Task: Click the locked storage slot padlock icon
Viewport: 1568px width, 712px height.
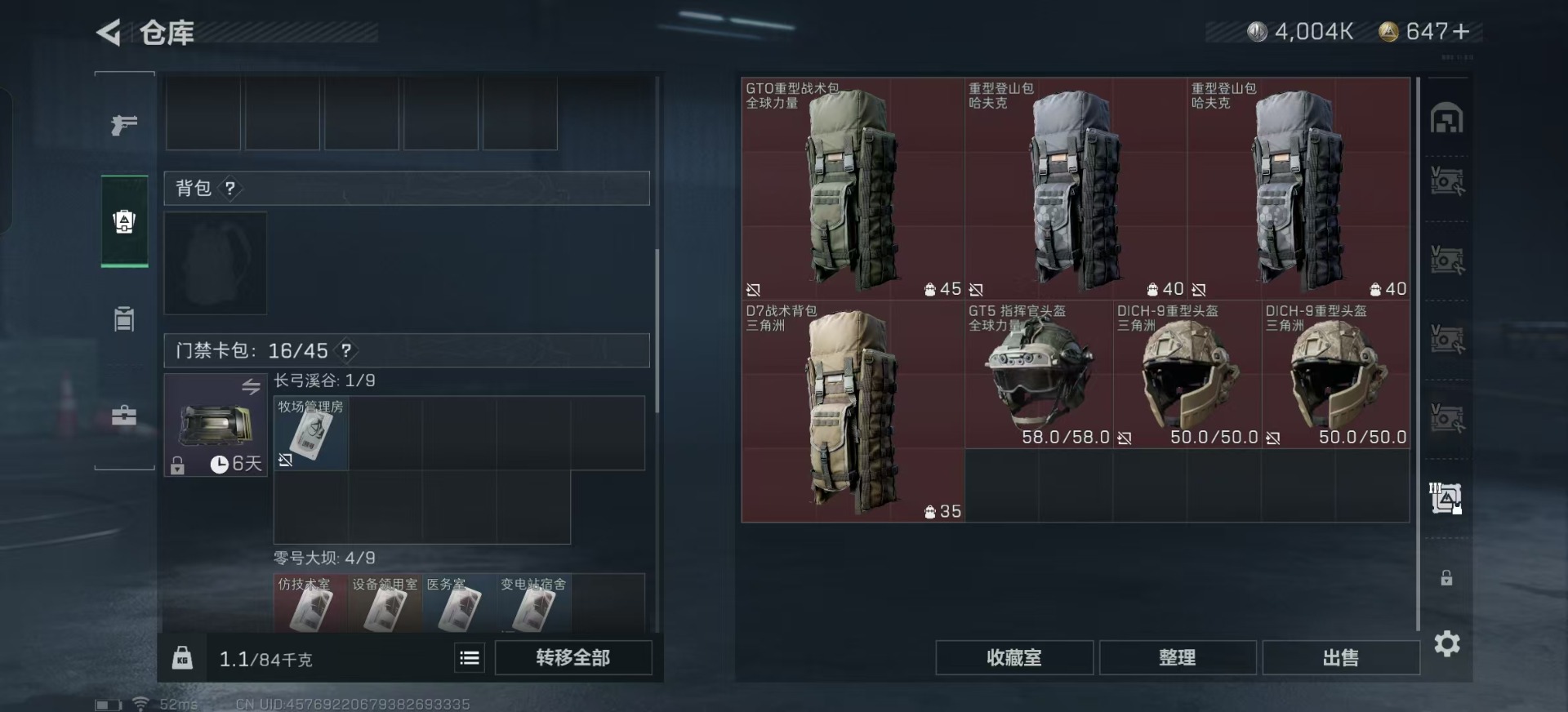Action: [1446, 578]
